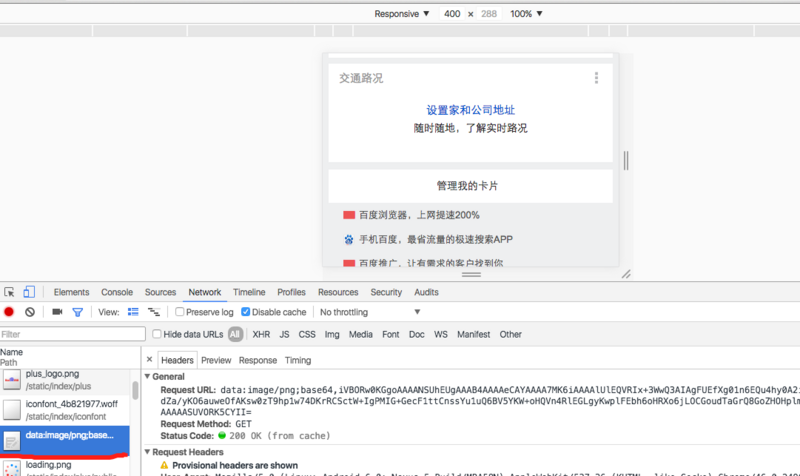Open the Timing detail tab

[298, 360]
